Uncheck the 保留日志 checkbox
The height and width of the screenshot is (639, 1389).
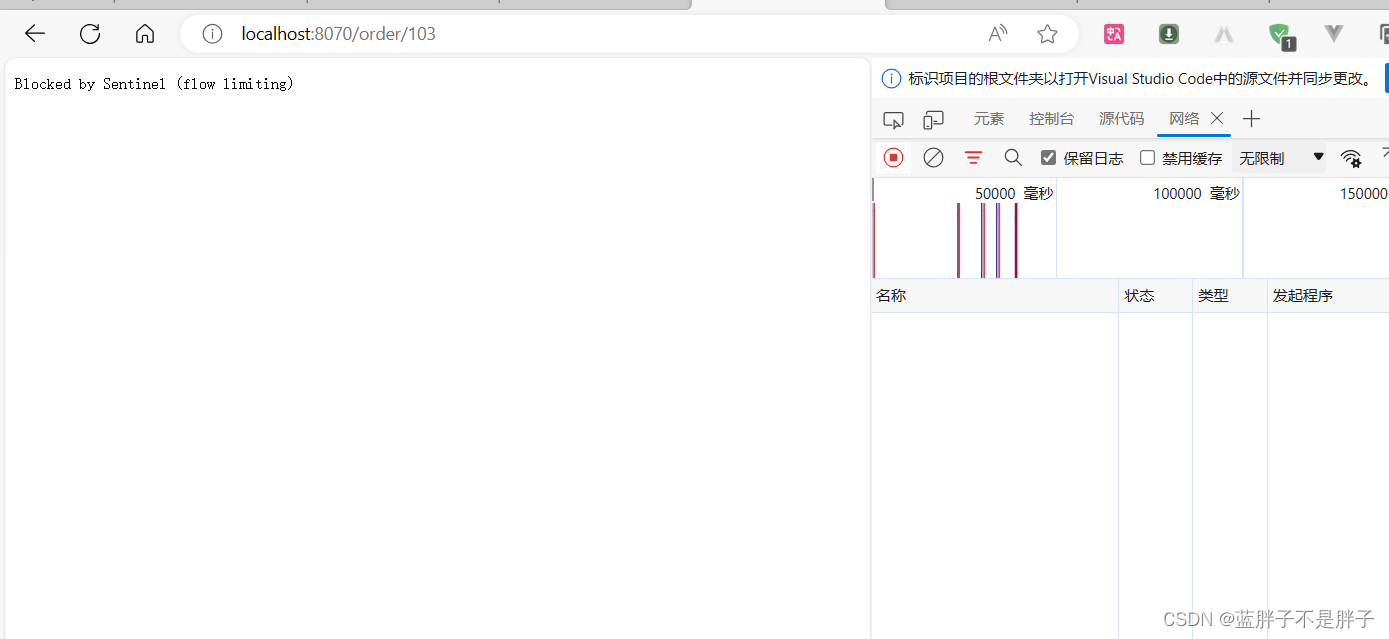(1048, 158)
